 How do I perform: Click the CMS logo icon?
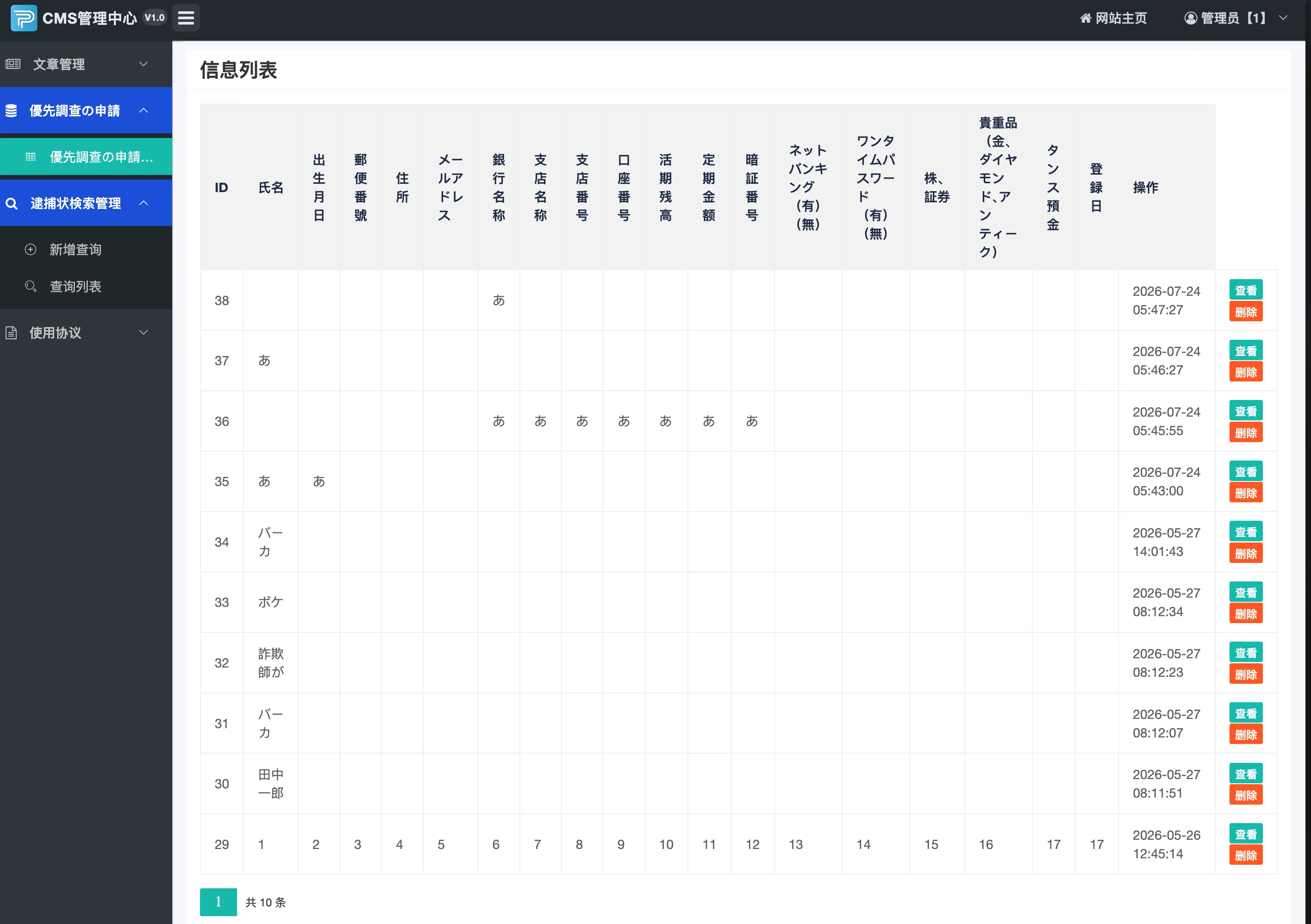coord(24,18)
